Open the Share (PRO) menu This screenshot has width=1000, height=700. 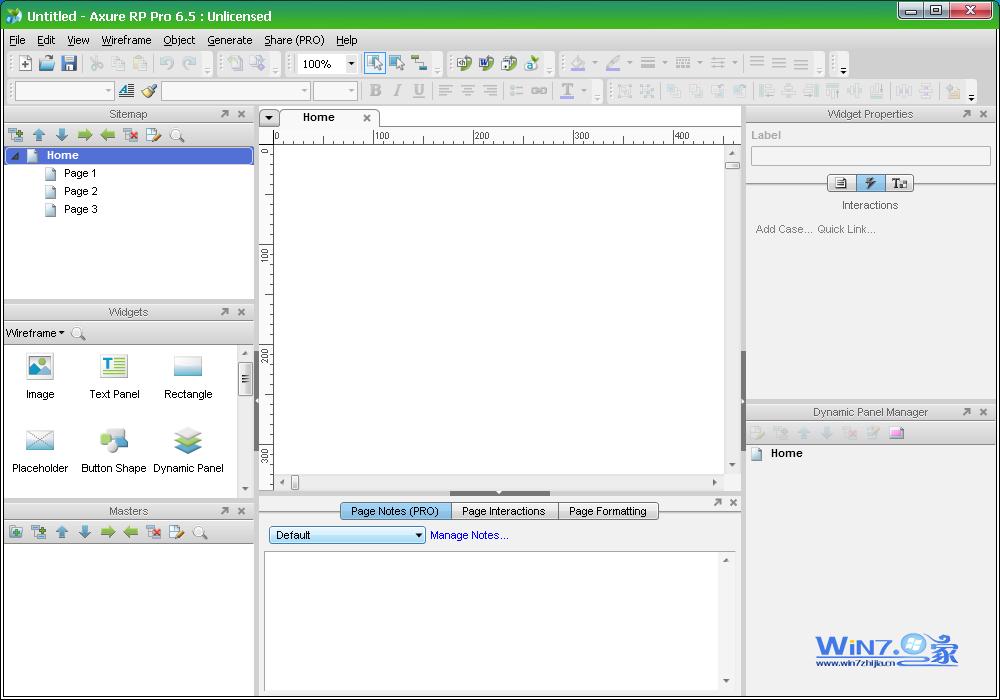pos(294,40)
